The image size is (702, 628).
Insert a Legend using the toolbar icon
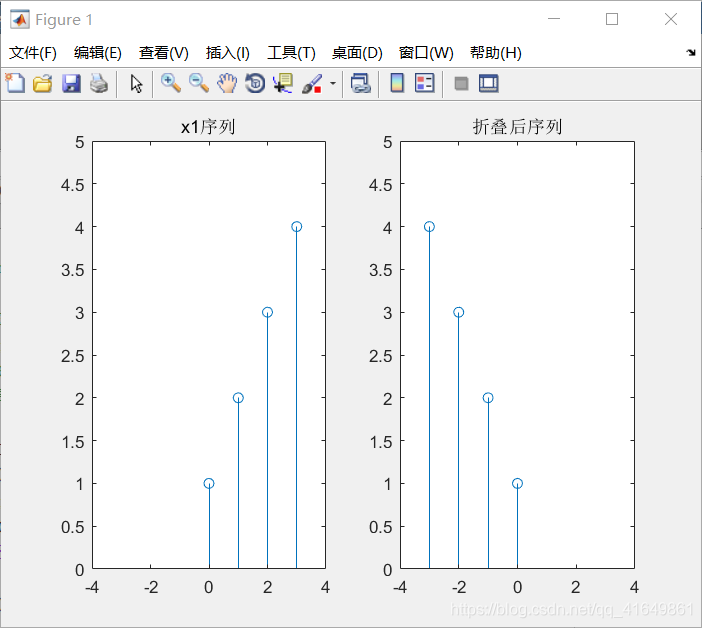[x=424, y=83]
